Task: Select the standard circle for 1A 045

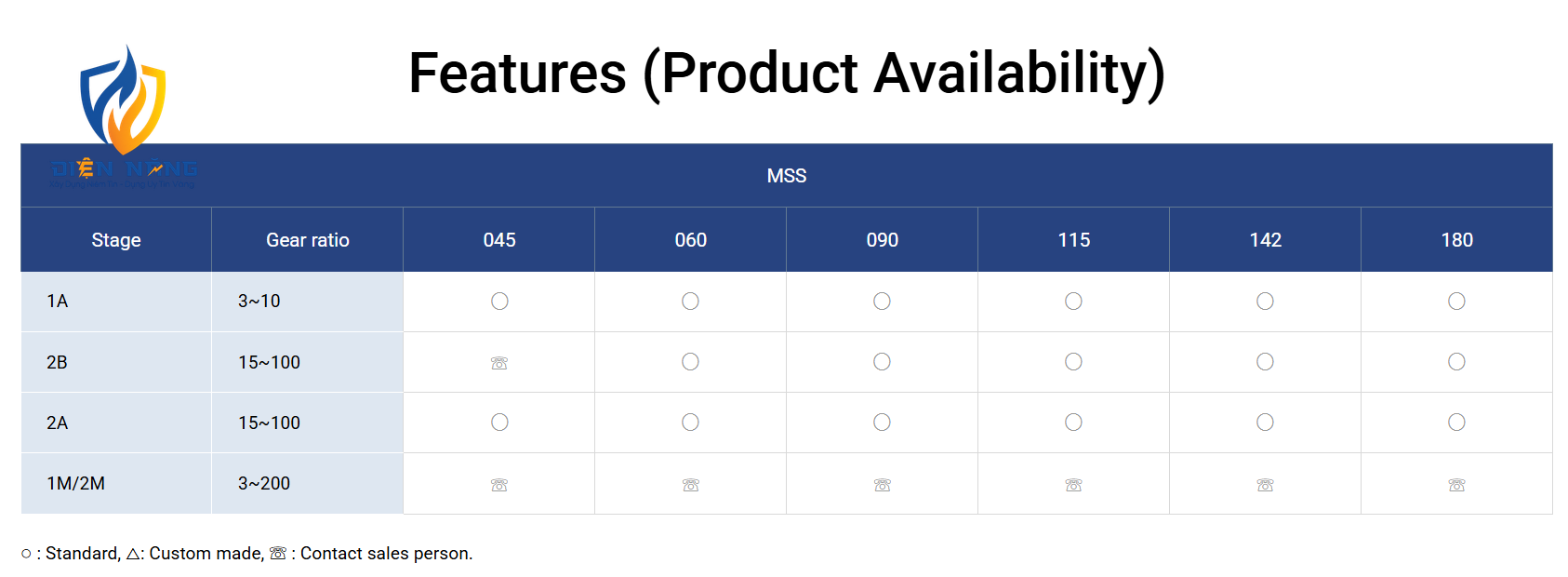Action: tap(499, 301)
